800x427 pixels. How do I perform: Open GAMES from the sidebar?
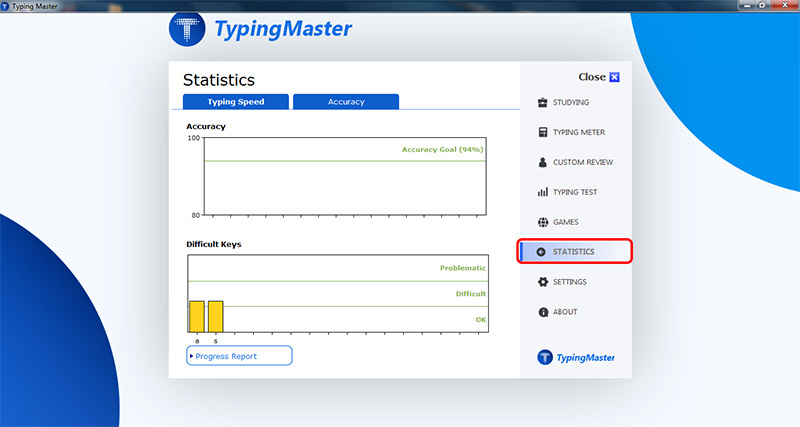[x=566, y=222]
